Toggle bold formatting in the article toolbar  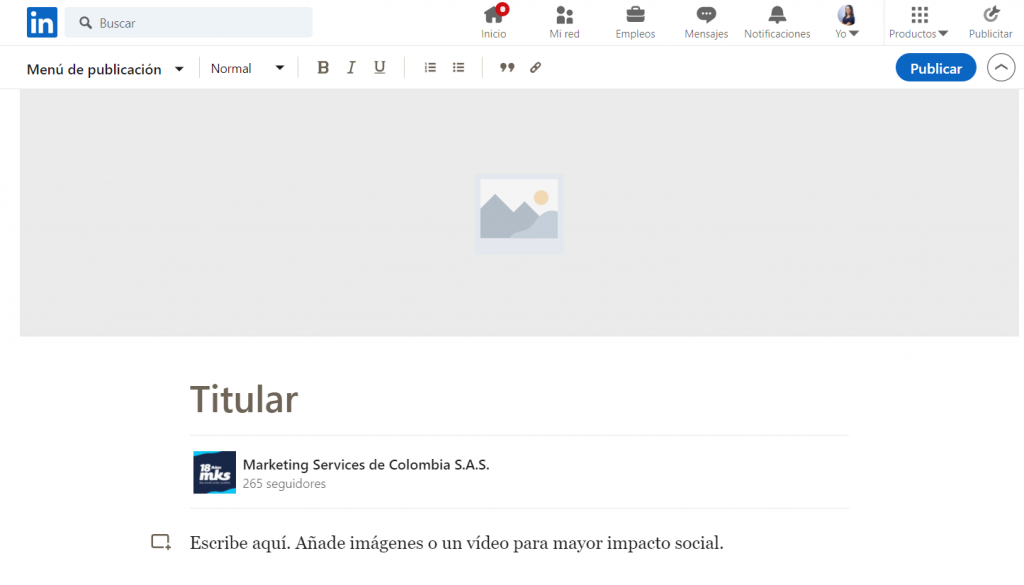point(323,67)
